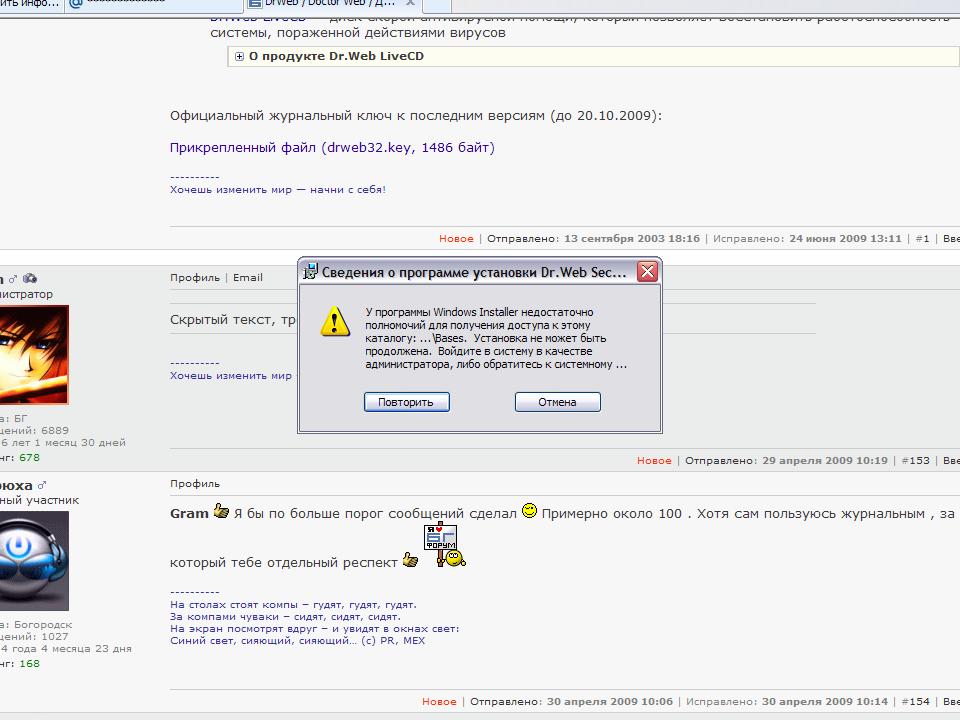Viewport: 960px width, 720px height.
Task: Click the headphones robot avatar image
Action: (x=33, y=560)
